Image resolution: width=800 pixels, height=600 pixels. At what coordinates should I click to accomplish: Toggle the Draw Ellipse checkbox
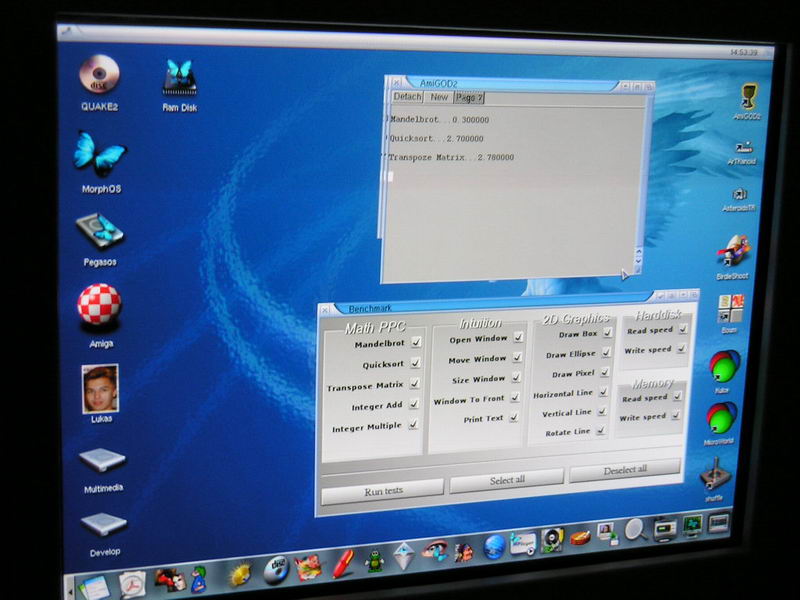click(606, 352)
